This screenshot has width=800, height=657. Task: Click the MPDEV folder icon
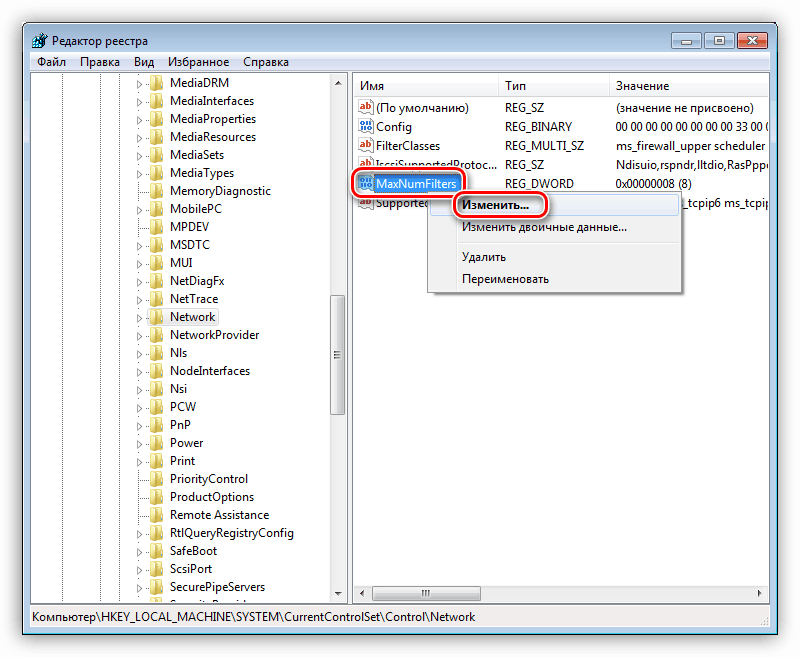pyautogui.click(x=156, y=226)
